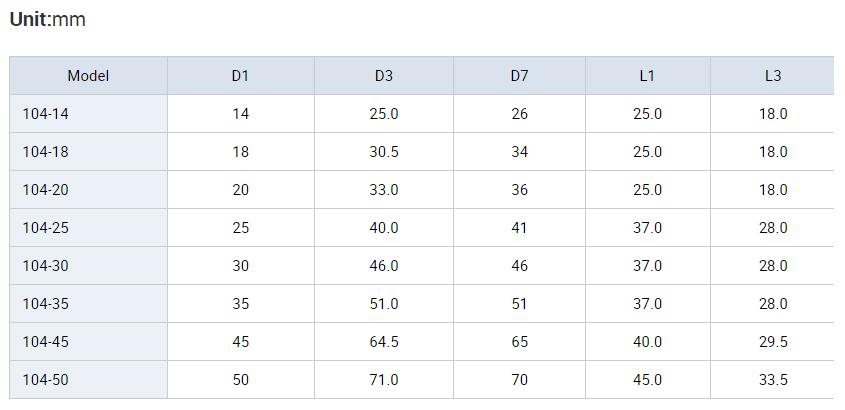This screenshot has height=410, width=845.
Task: Click L1 value 40.0 in 104-45 row
Action: coord(647,342)
